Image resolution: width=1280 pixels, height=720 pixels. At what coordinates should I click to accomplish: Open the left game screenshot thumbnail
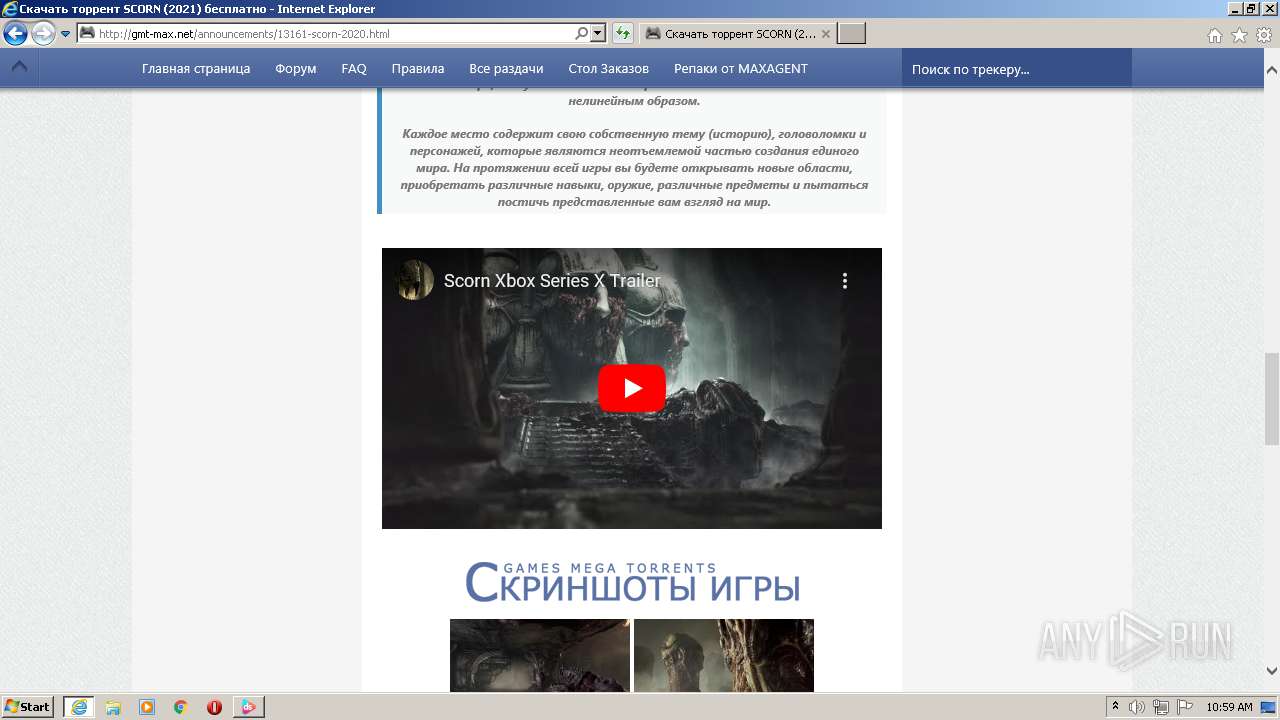[x=540, y=655]
